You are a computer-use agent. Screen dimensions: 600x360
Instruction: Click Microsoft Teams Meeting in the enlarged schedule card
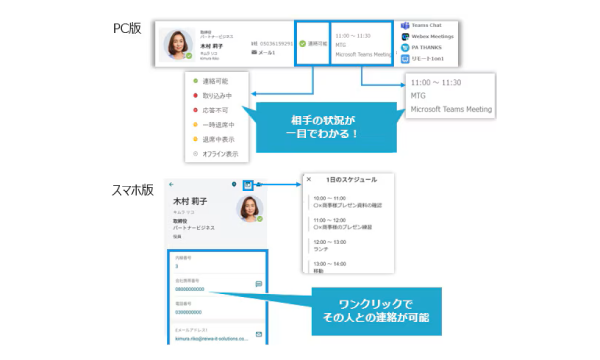(x=451, y=109)
